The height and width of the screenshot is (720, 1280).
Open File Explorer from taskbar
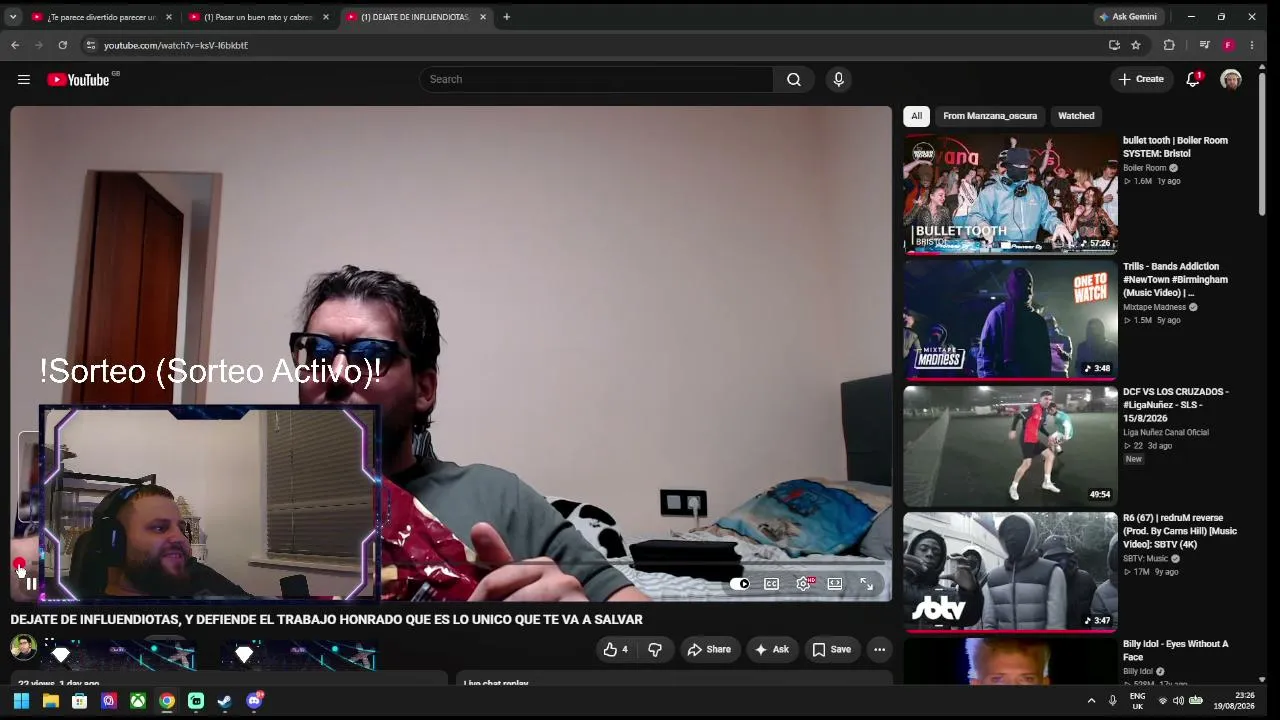pos(51,701)
